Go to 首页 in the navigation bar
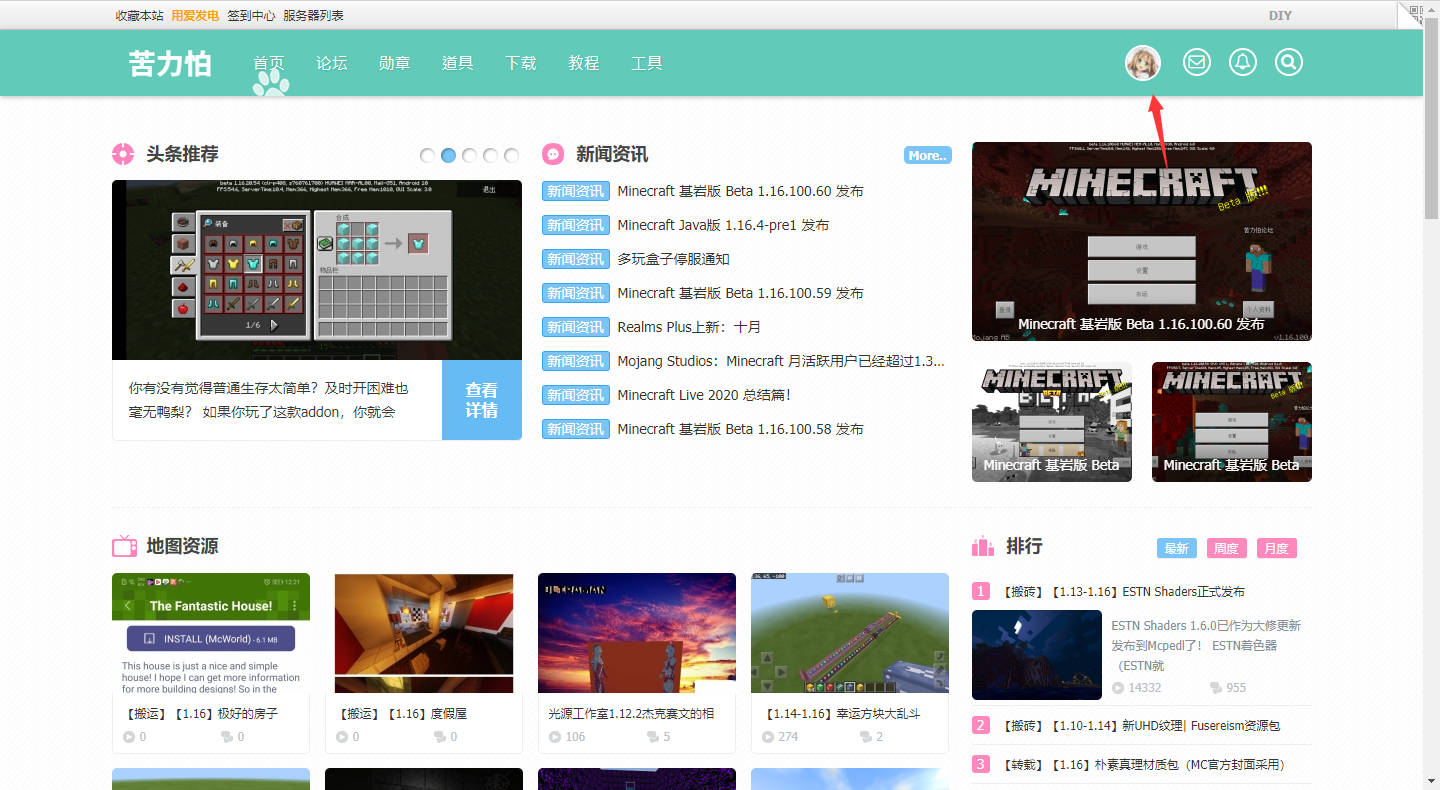This screenshot has height=790, width=1440. point(269,63)
